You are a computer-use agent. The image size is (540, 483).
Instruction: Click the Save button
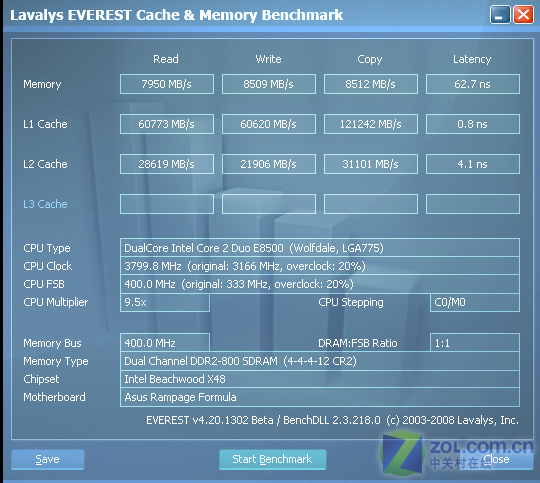pos(48,459)
